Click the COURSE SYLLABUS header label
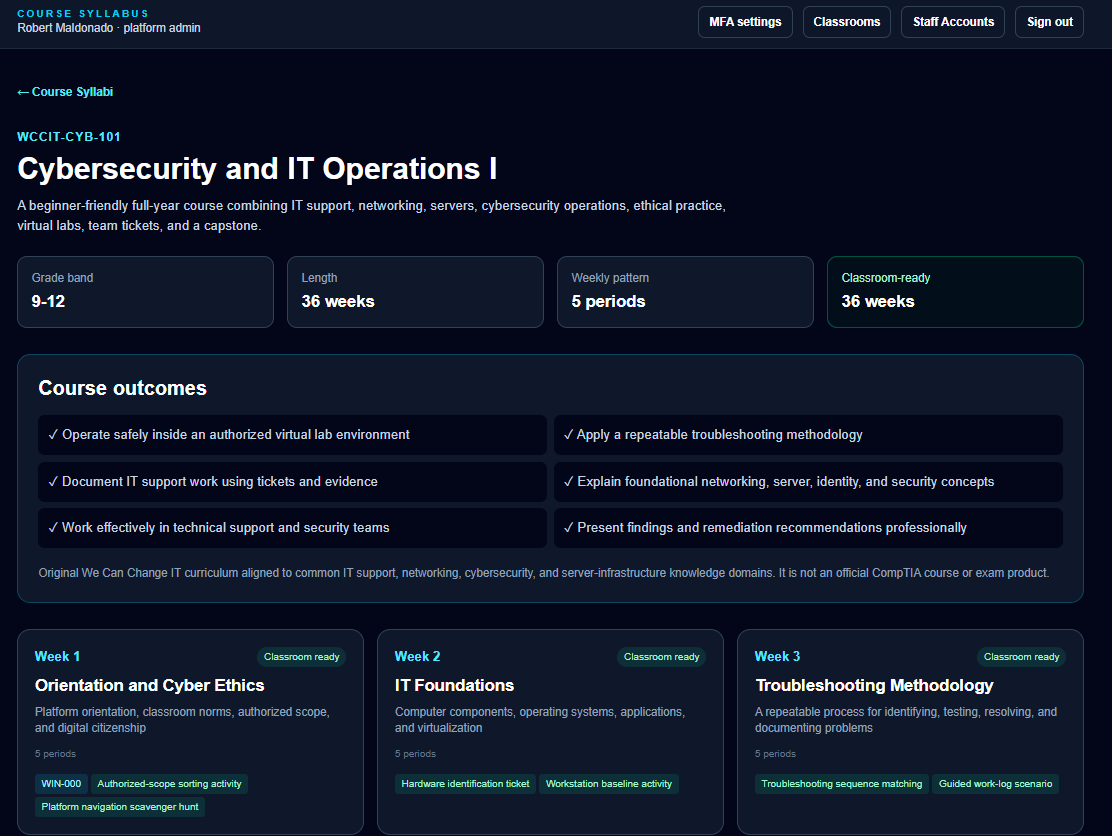This screenshot has width=1112, height=836. [83, 13]
